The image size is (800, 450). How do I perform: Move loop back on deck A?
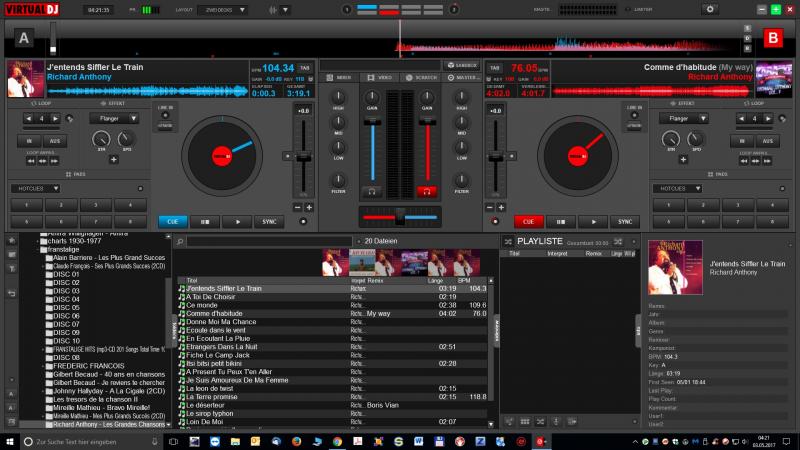point(31,161)
